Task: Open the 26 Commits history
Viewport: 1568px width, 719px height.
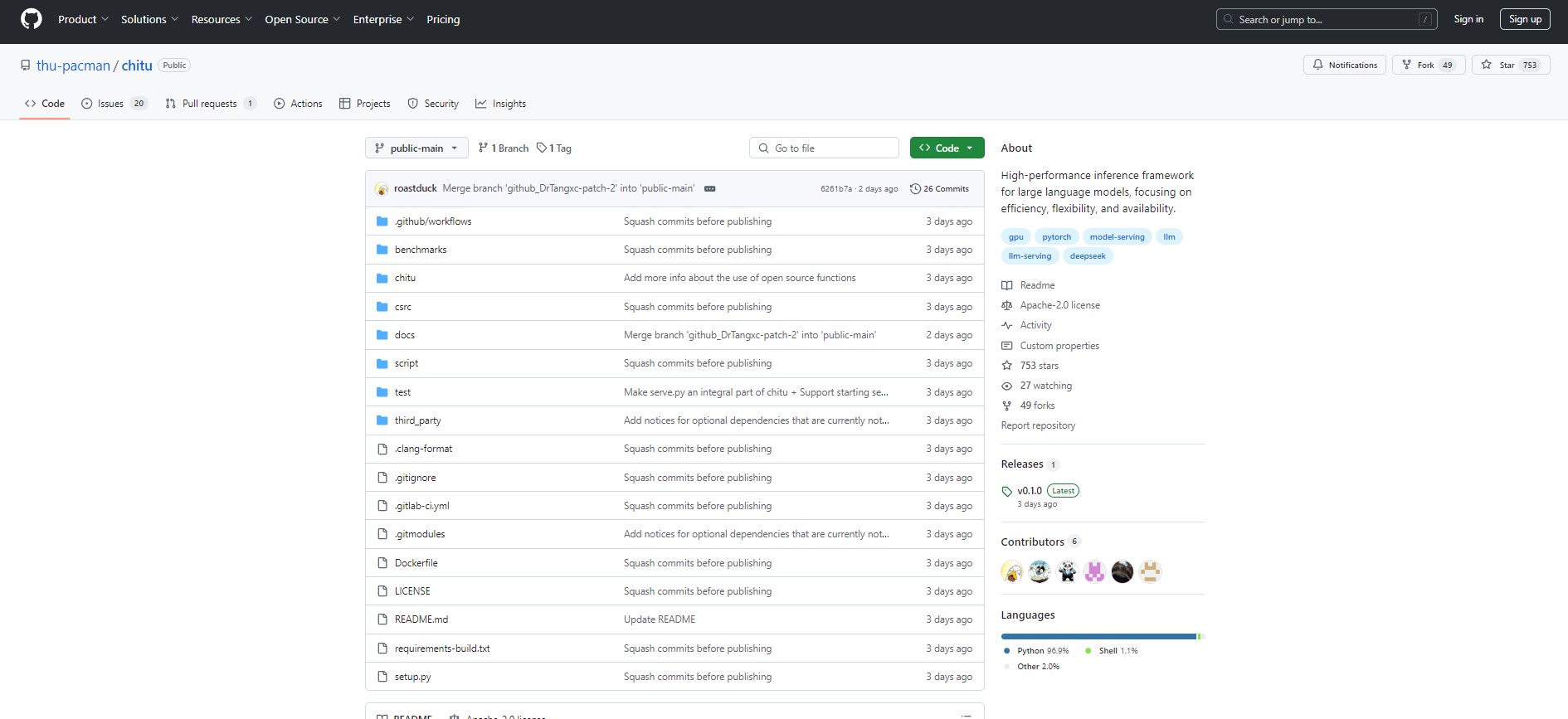Action: 939,189
